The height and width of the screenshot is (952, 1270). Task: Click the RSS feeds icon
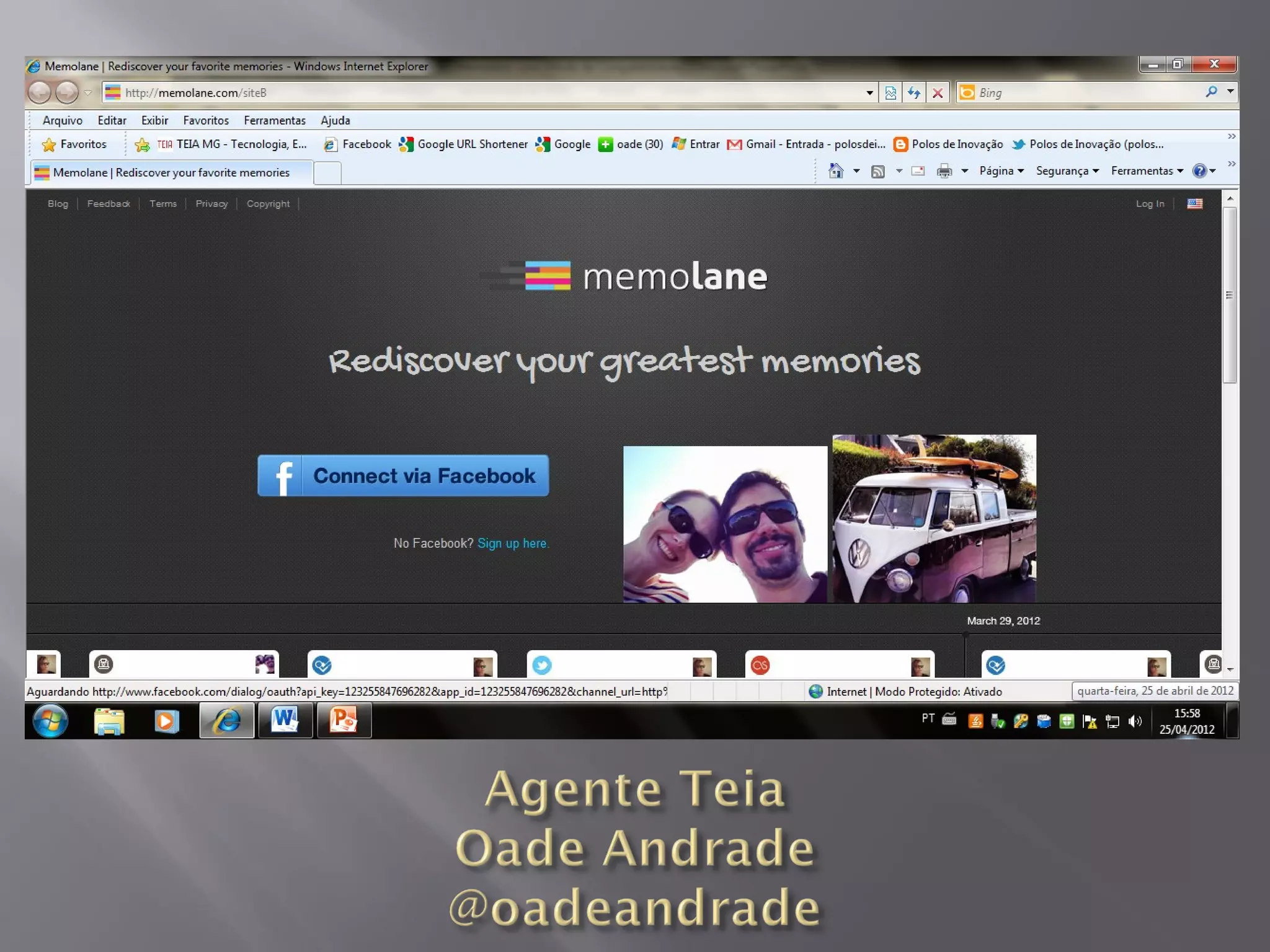877,171
